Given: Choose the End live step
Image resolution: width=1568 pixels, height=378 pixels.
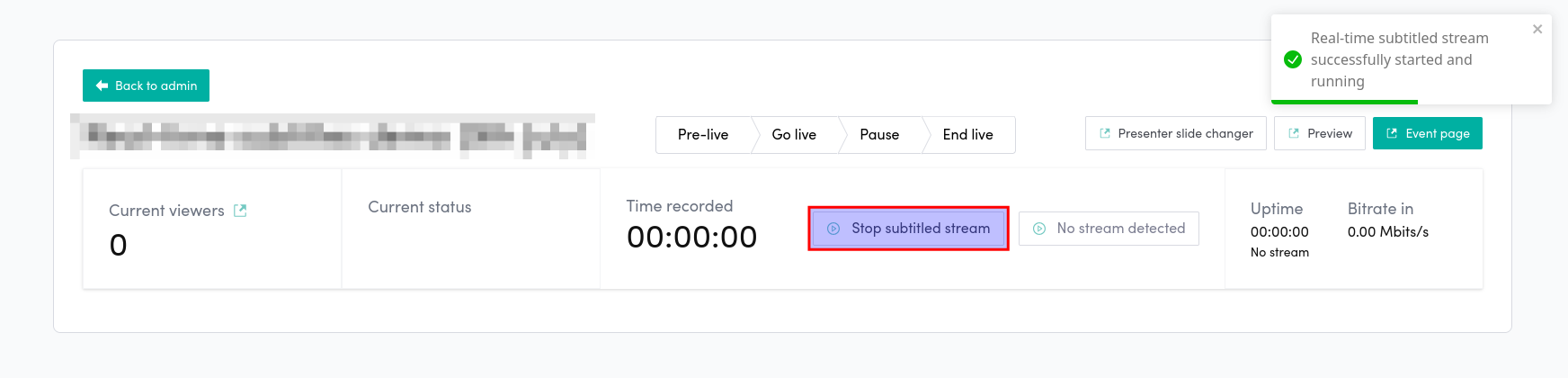Looking at the screenshot, I should pyautogui.click(x=967, y=135).
